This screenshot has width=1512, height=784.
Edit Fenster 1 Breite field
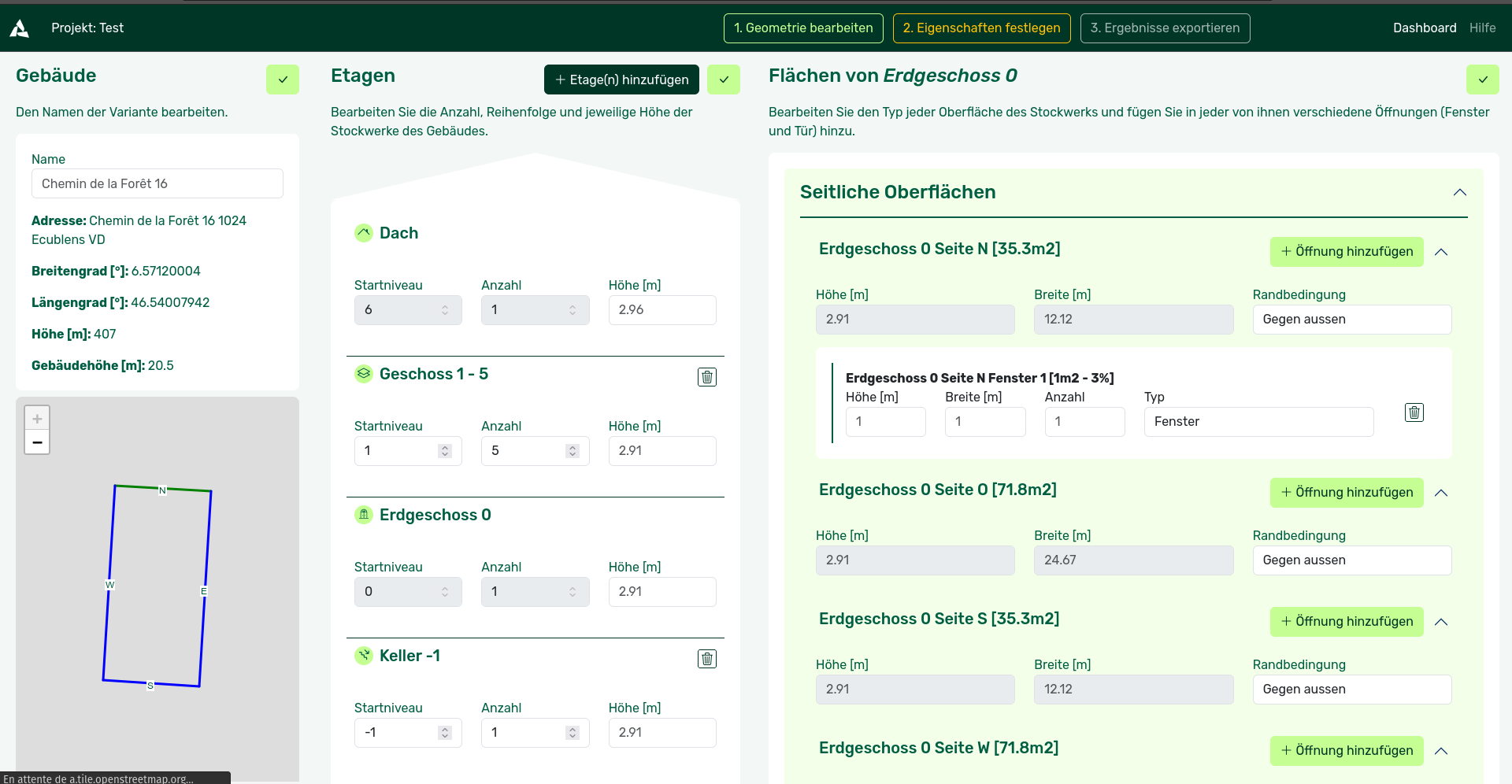(985, 422)
